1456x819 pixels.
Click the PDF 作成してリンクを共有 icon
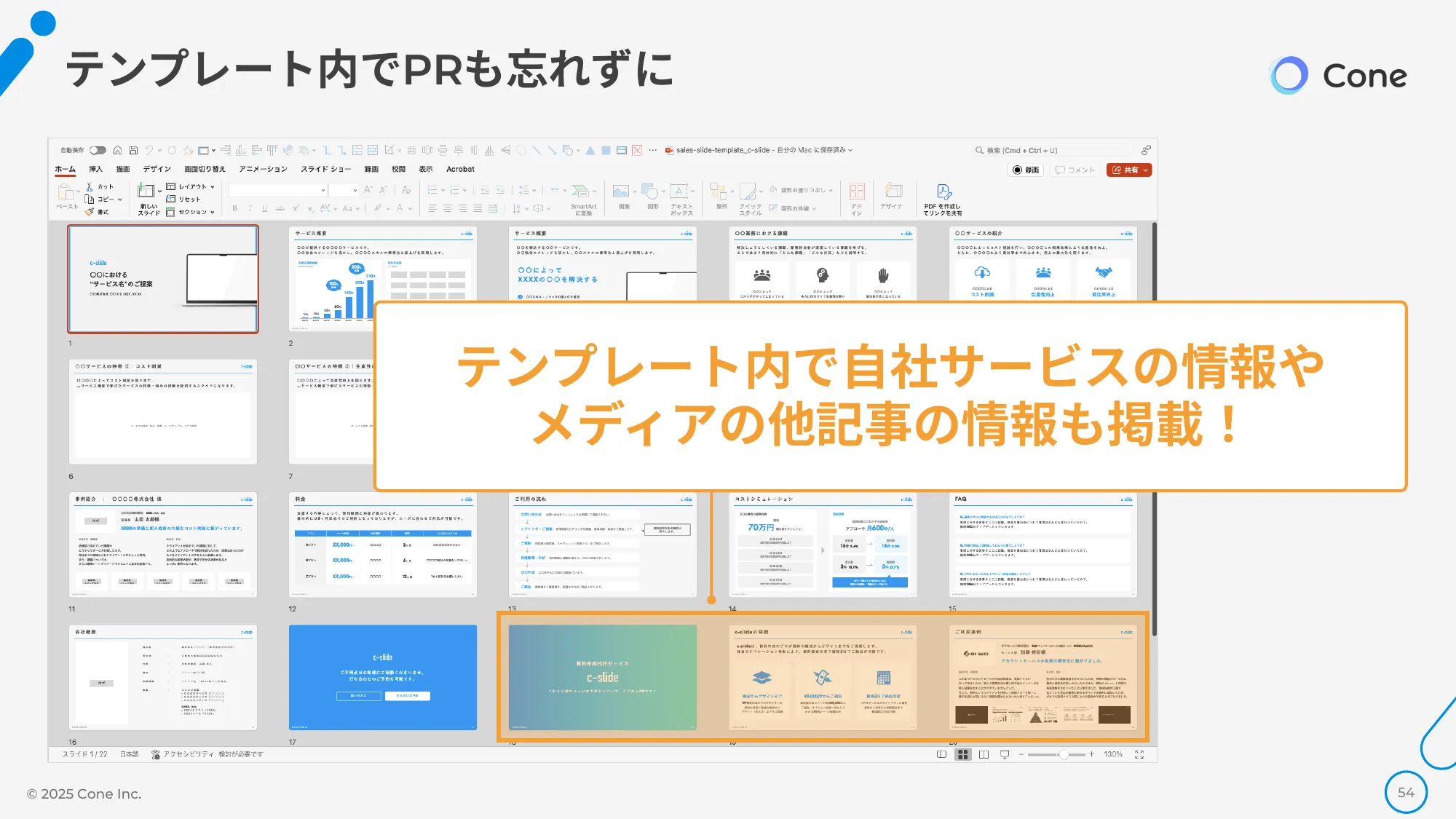point(943,192)
